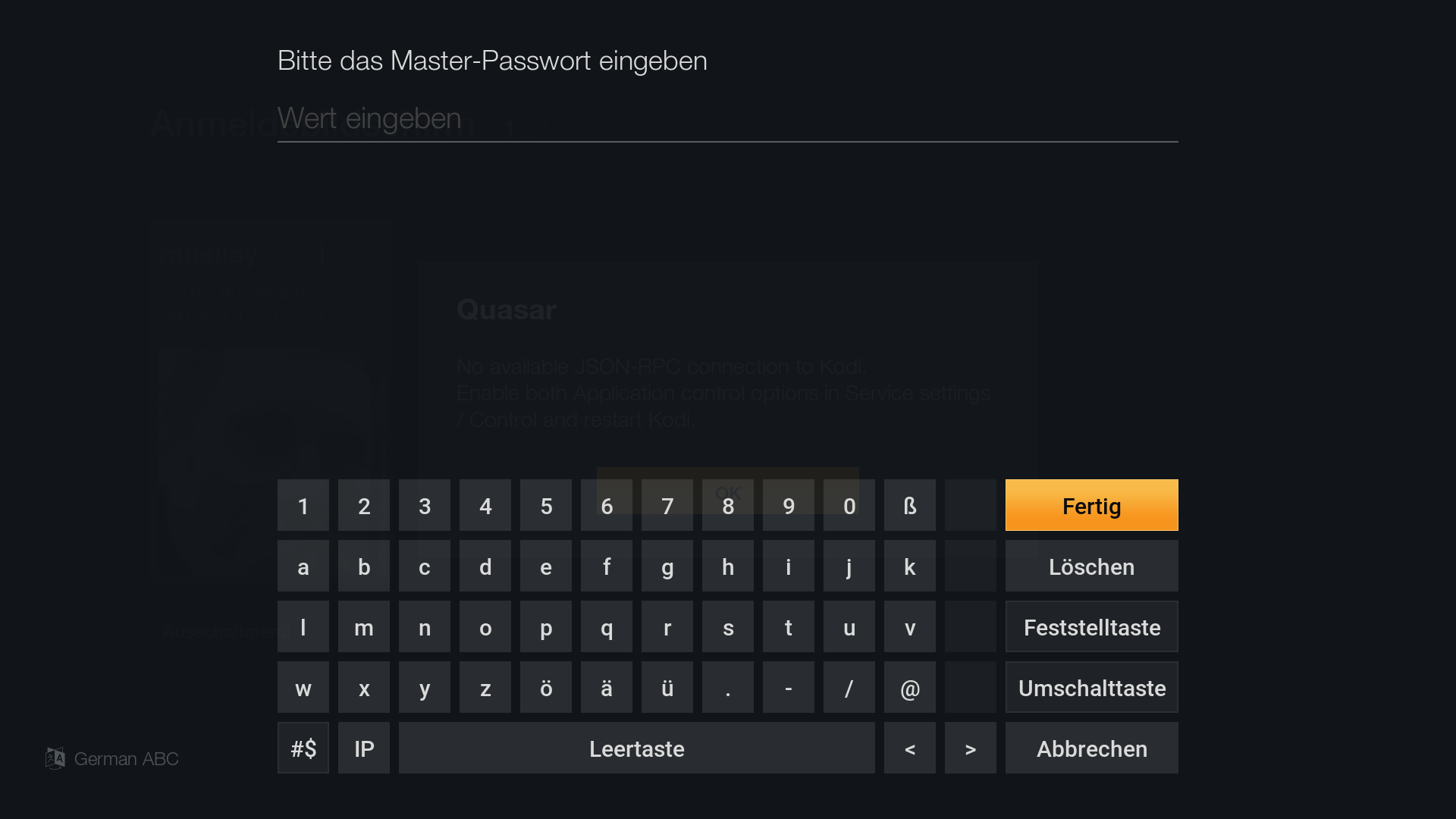This screenshot has height=819, width=1456.
Task: Tap the ü umlaut key
Action: coord(667,687)
